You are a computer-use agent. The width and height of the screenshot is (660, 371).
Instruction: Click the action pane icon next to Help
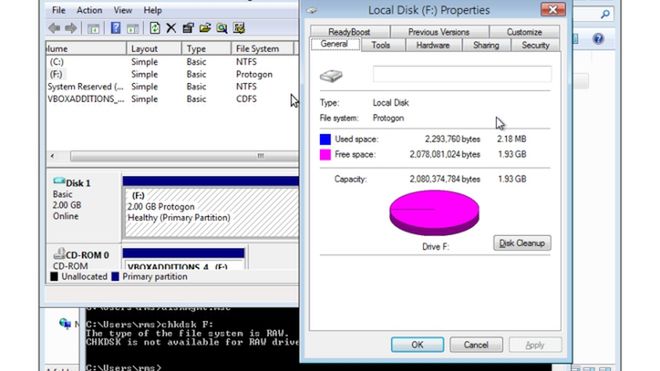click(133, 29)
